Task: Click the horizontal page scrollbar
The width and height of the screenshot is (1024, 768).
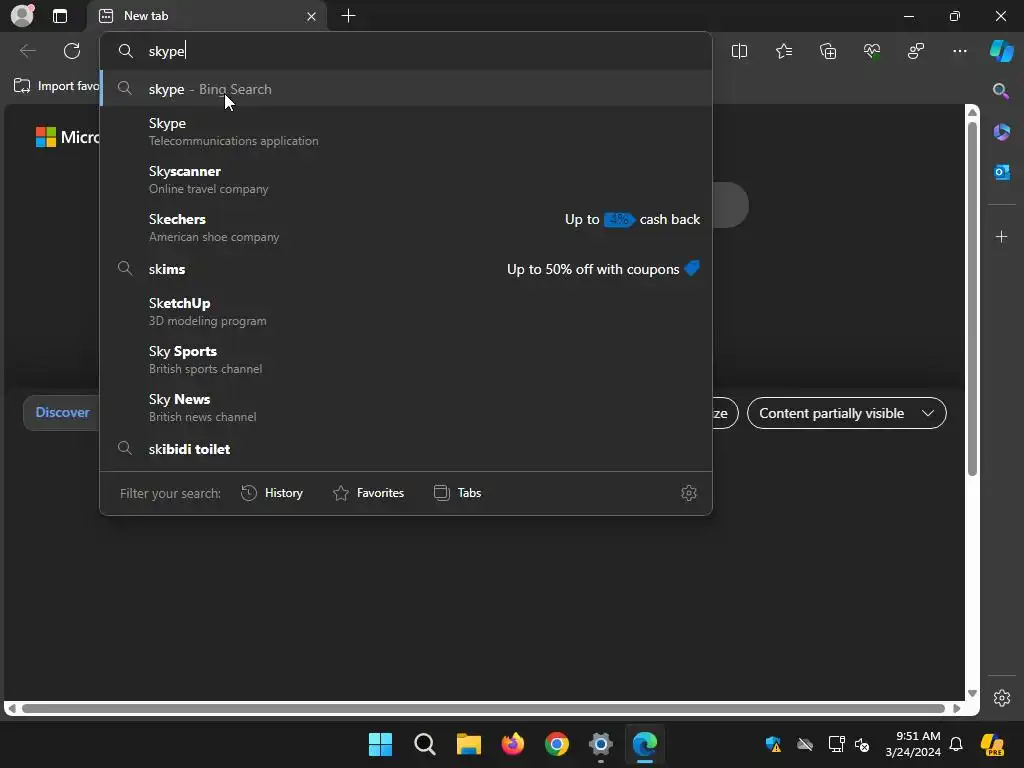Action: [x=483, y=709]
